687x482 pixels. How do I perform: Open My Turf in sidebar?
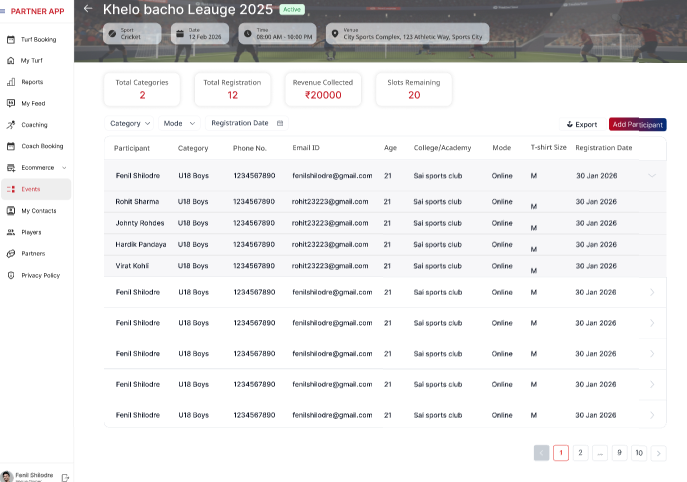tap(36, 60)
